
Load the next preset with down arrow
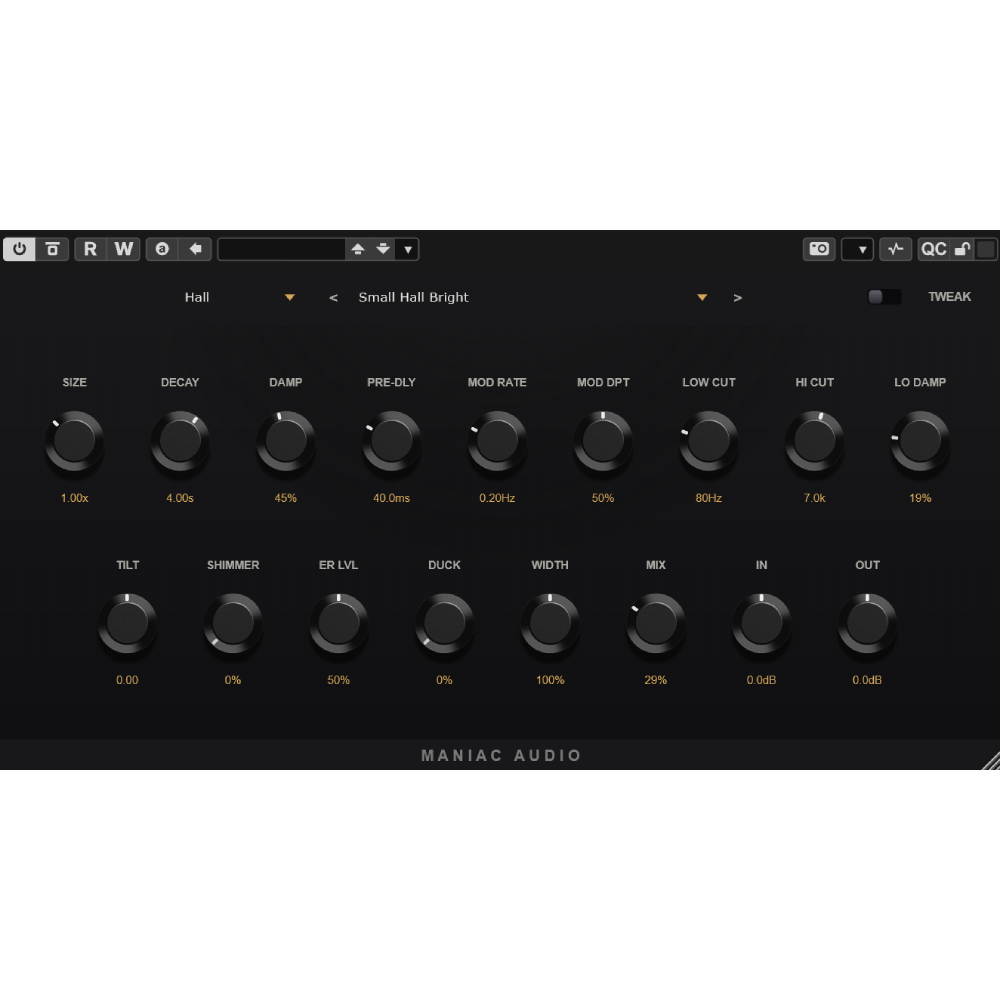click(383, 249)
